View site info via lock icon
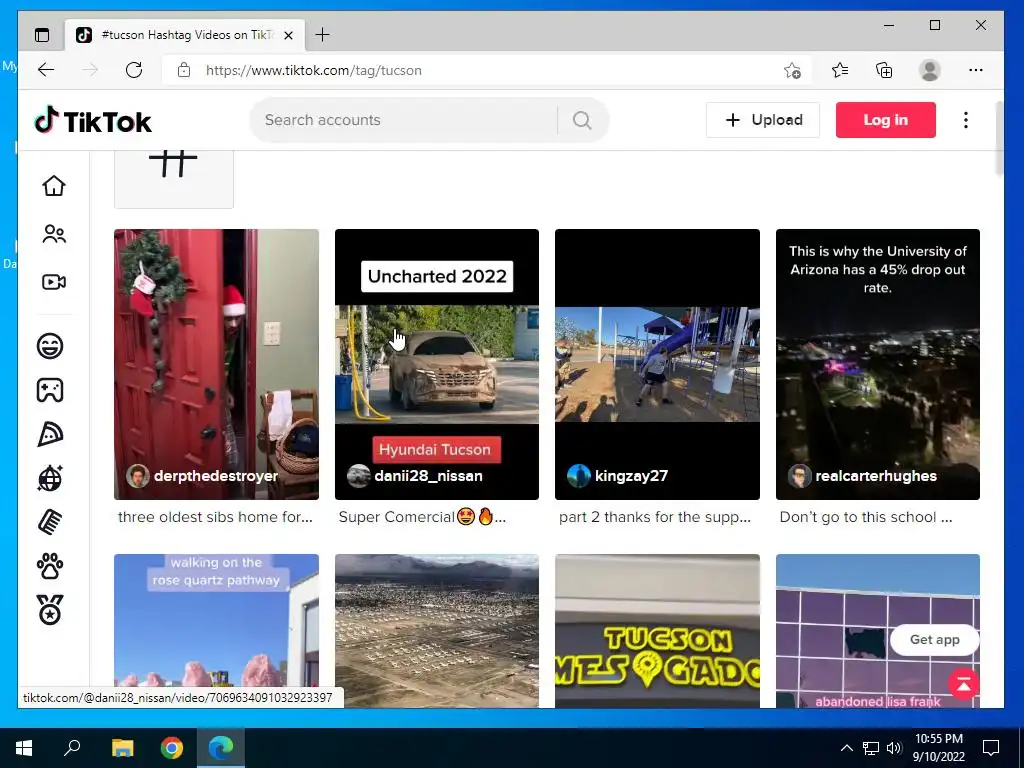The image size is (1024, 768). [184, 70]
